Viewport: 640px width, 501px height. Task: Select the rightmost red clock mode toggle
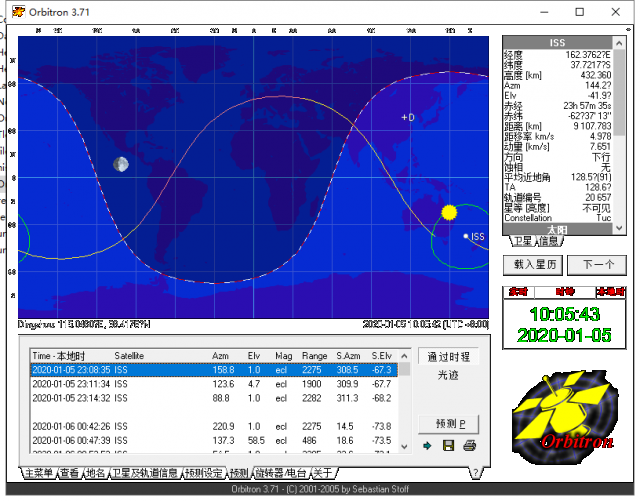coord(611,292)
